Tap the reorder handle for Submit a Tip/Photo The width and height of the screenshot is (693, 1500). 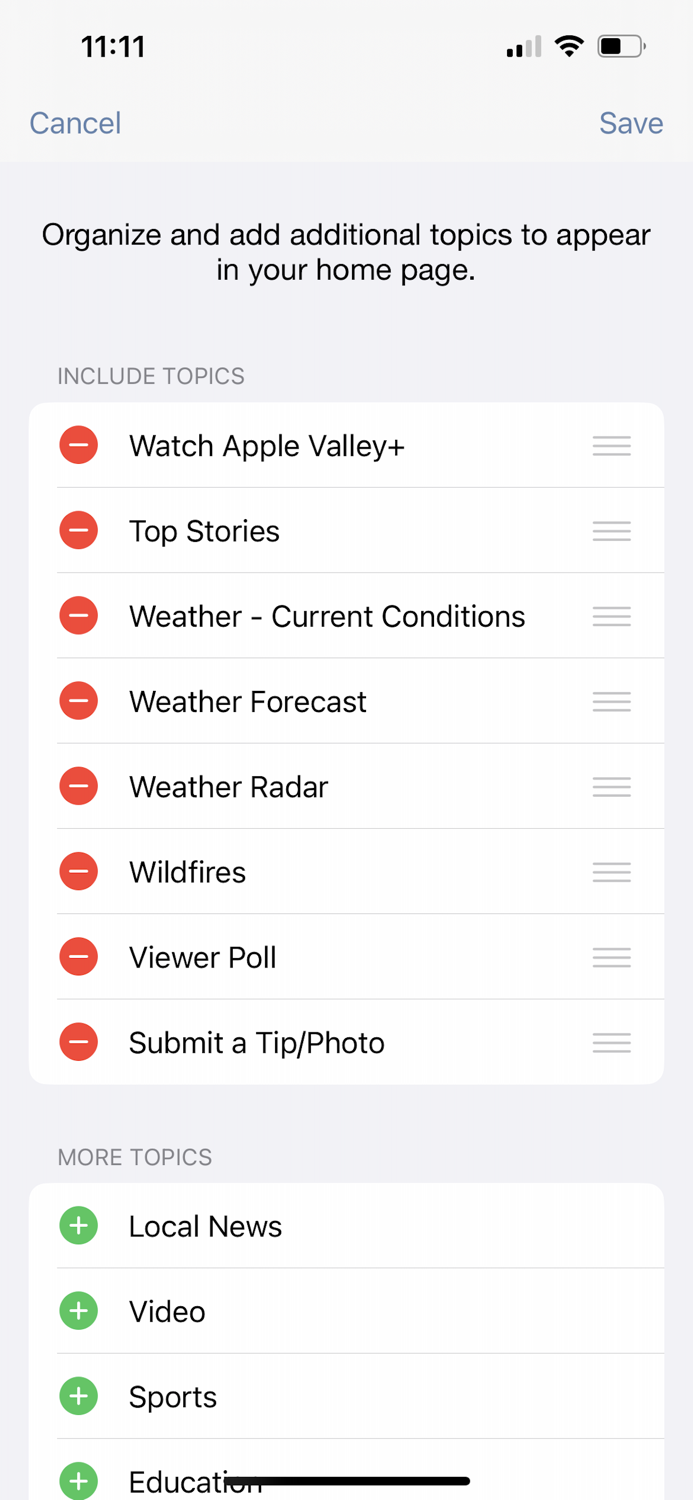click(x=611, y=1041)
